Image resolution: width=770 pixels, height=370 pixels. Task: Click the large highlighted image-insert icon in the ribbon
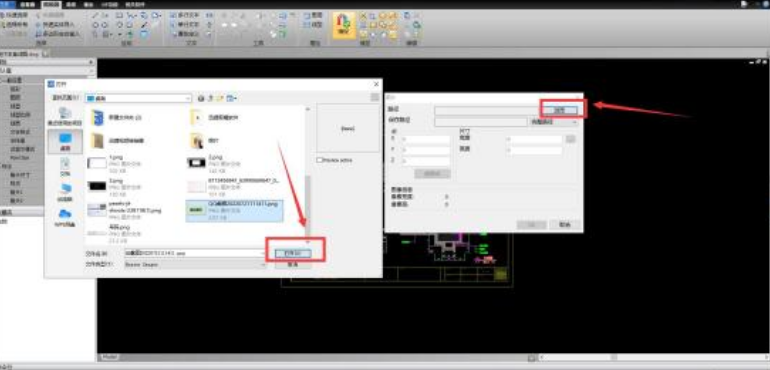pos(344,25)
